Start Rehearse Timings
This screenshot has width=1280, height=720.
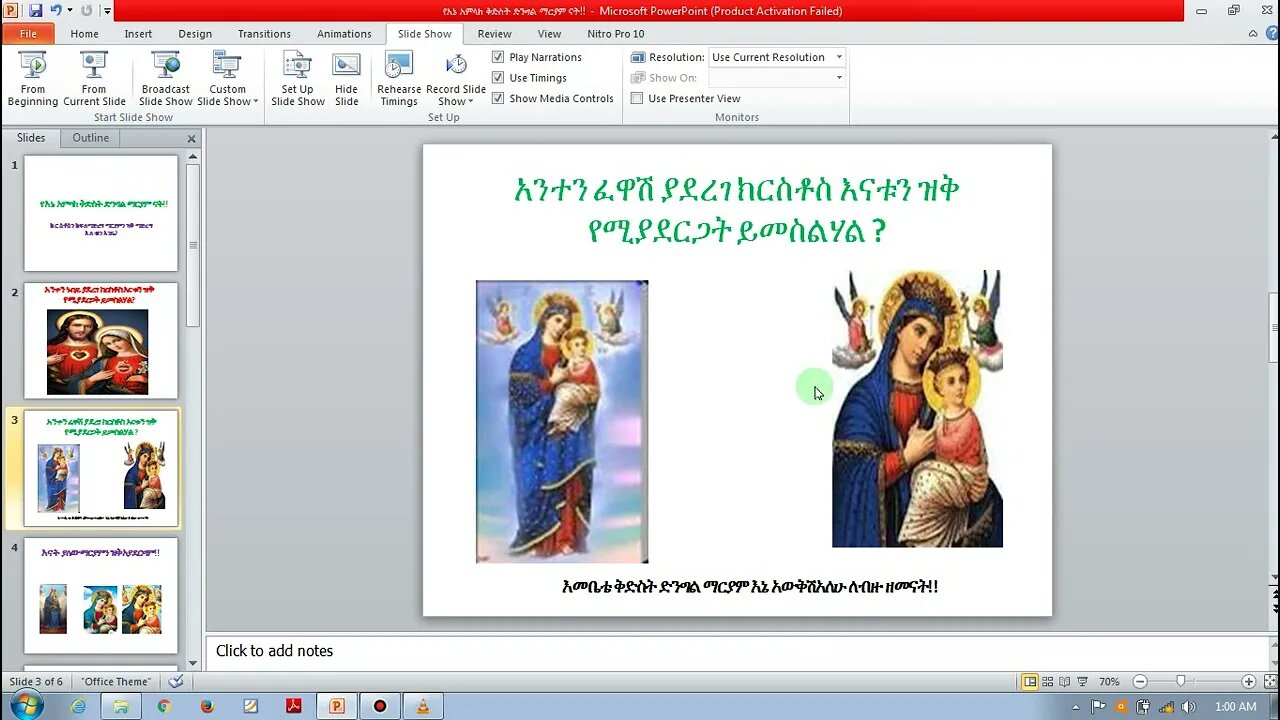[x=398, y=79]
